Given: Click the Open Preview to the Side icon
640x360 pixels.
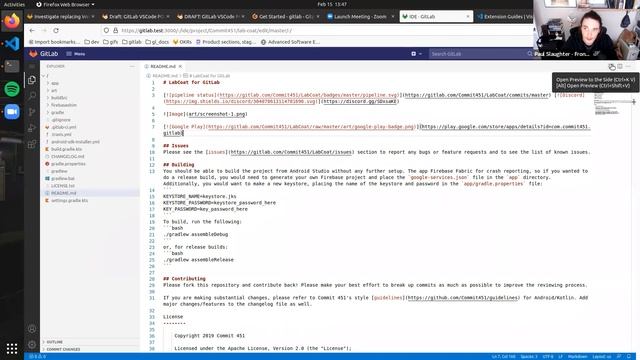Looking at the screenshot, I should [611, 66].
